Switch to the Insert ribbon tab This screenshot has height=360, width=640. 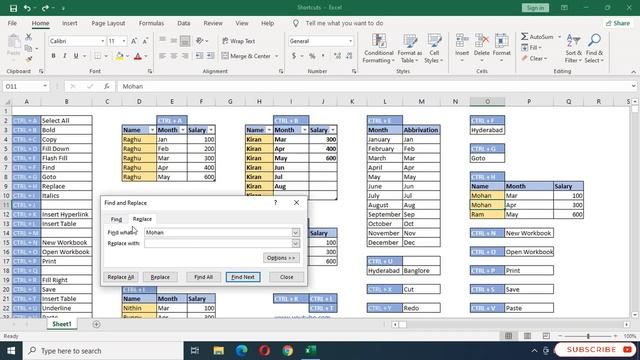pos(69,23)
